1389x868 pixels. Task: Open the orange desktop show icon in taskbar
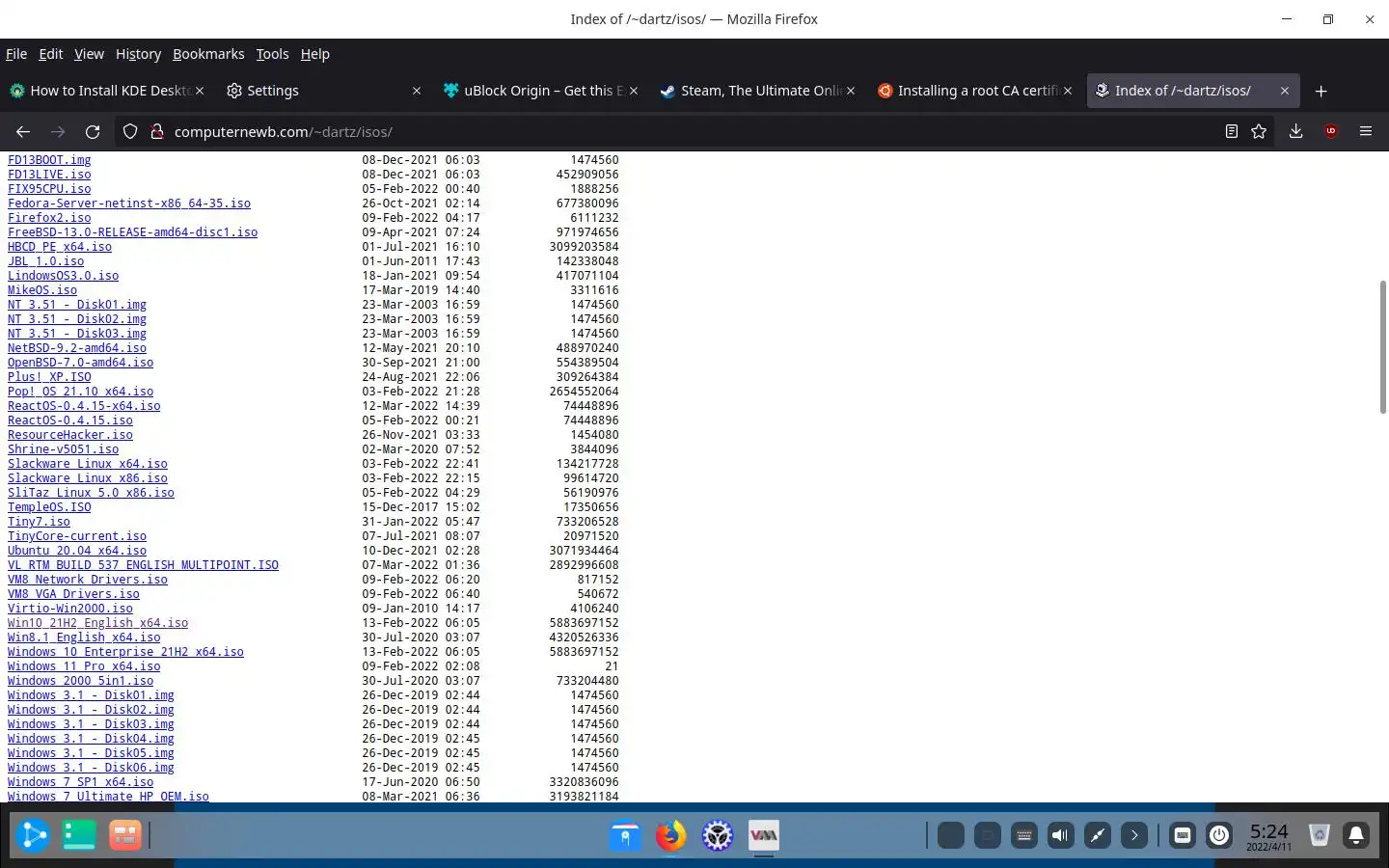tap(124, 835)
